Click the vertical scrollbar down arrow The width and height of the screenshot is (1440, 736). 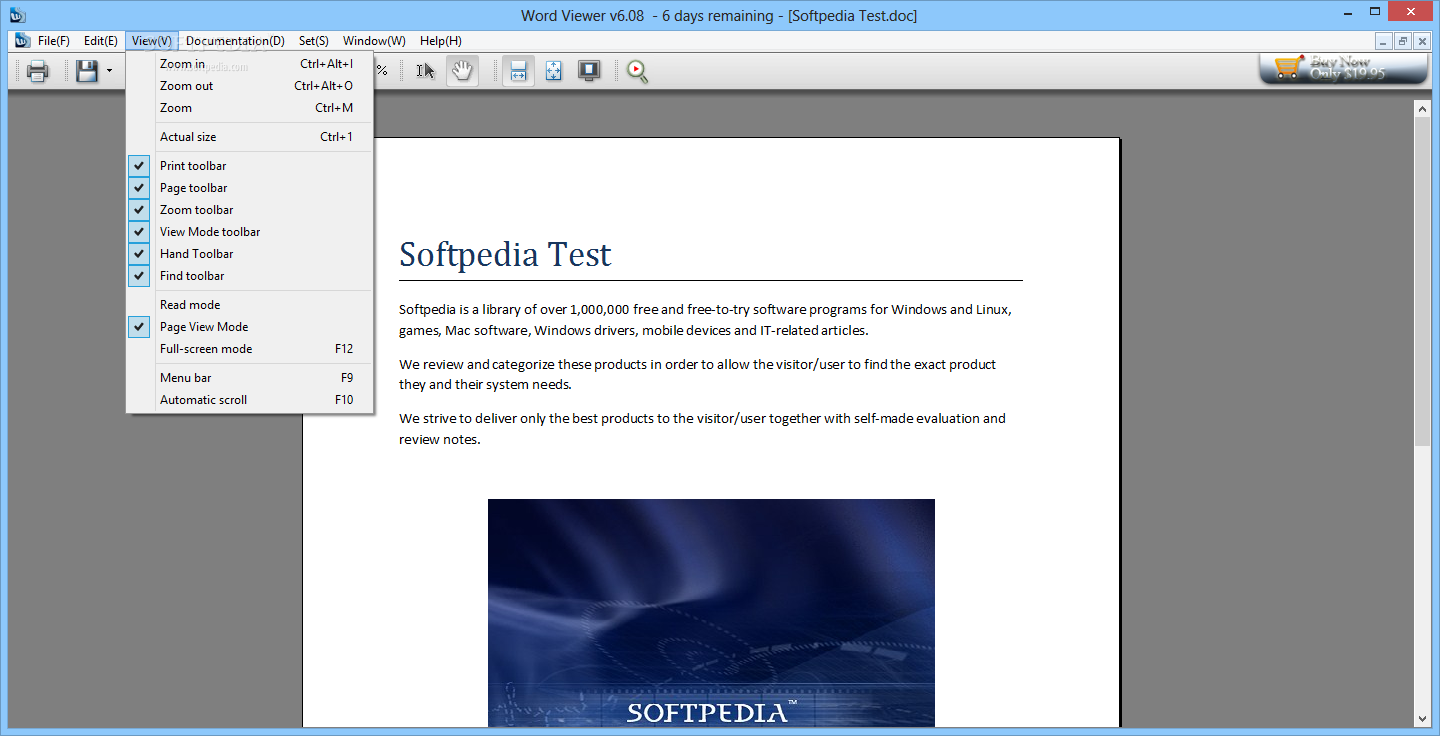(1423, 718)
